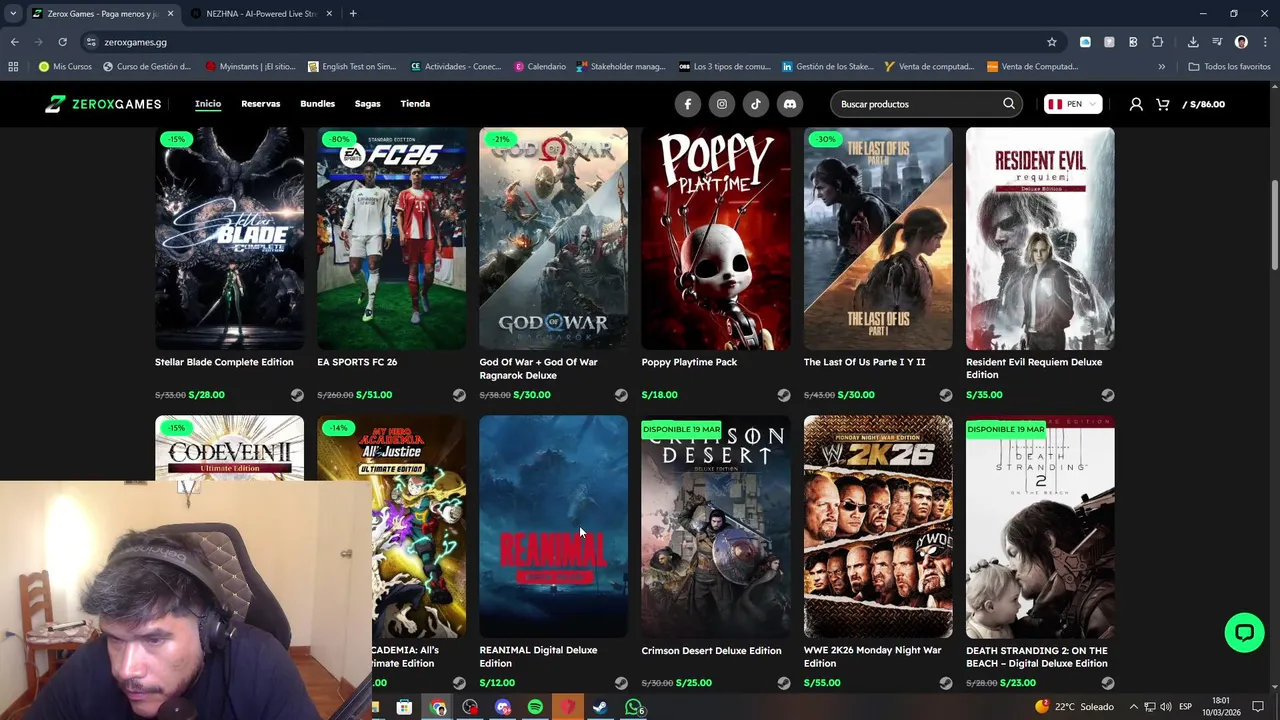Image resolution: width=1280 pixels, height=720 pixels.
Task: Click platform icon beside EA SPORTS FC 26 price
Action: pos(459,395)
